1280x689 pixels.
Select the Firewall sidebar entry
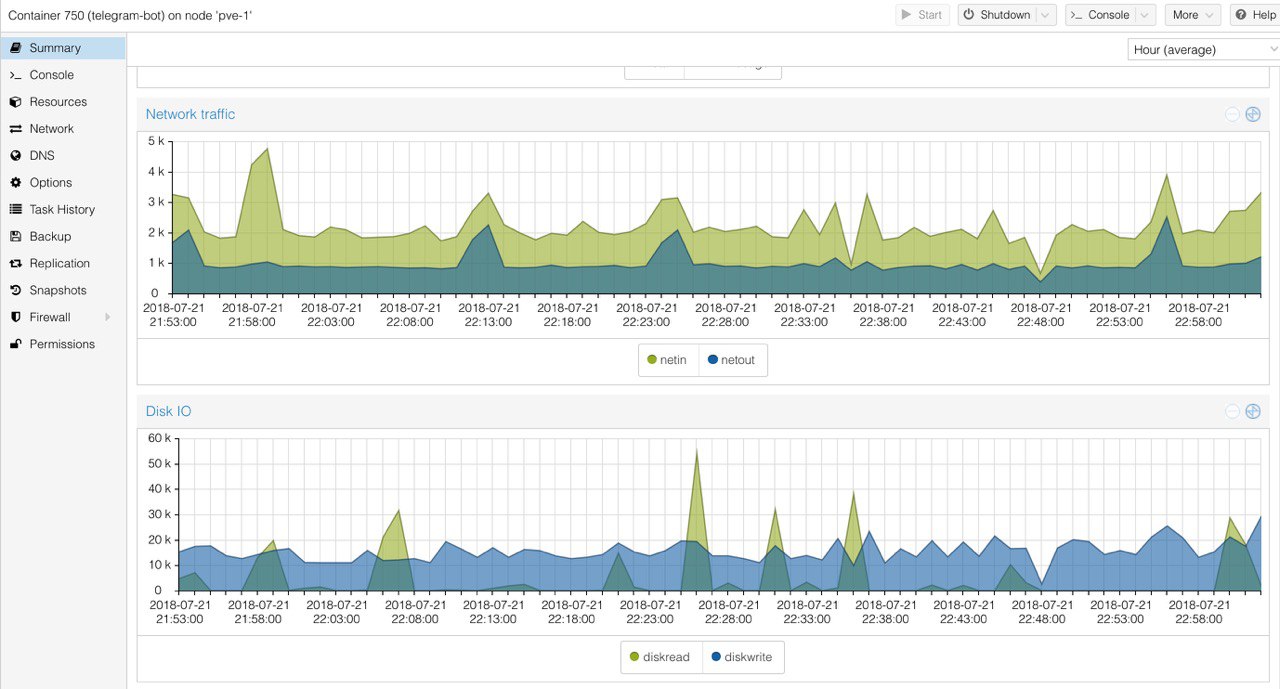click(63, 317)
